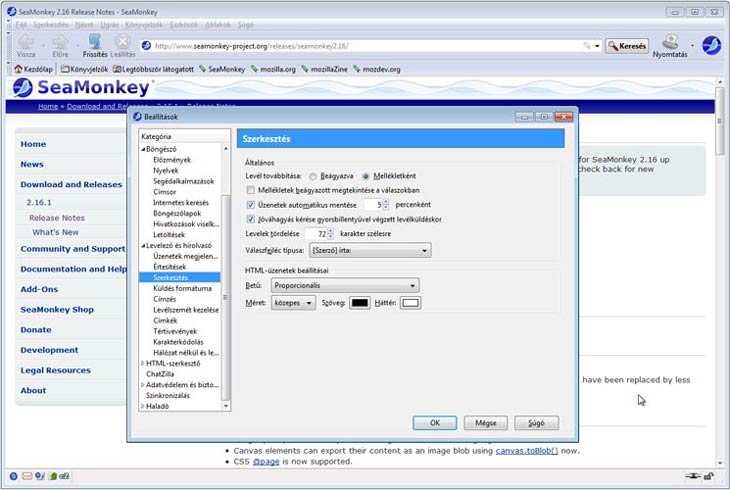
Task: Click the Előre forward arrow icon
Action: click(x=60, y=42)
